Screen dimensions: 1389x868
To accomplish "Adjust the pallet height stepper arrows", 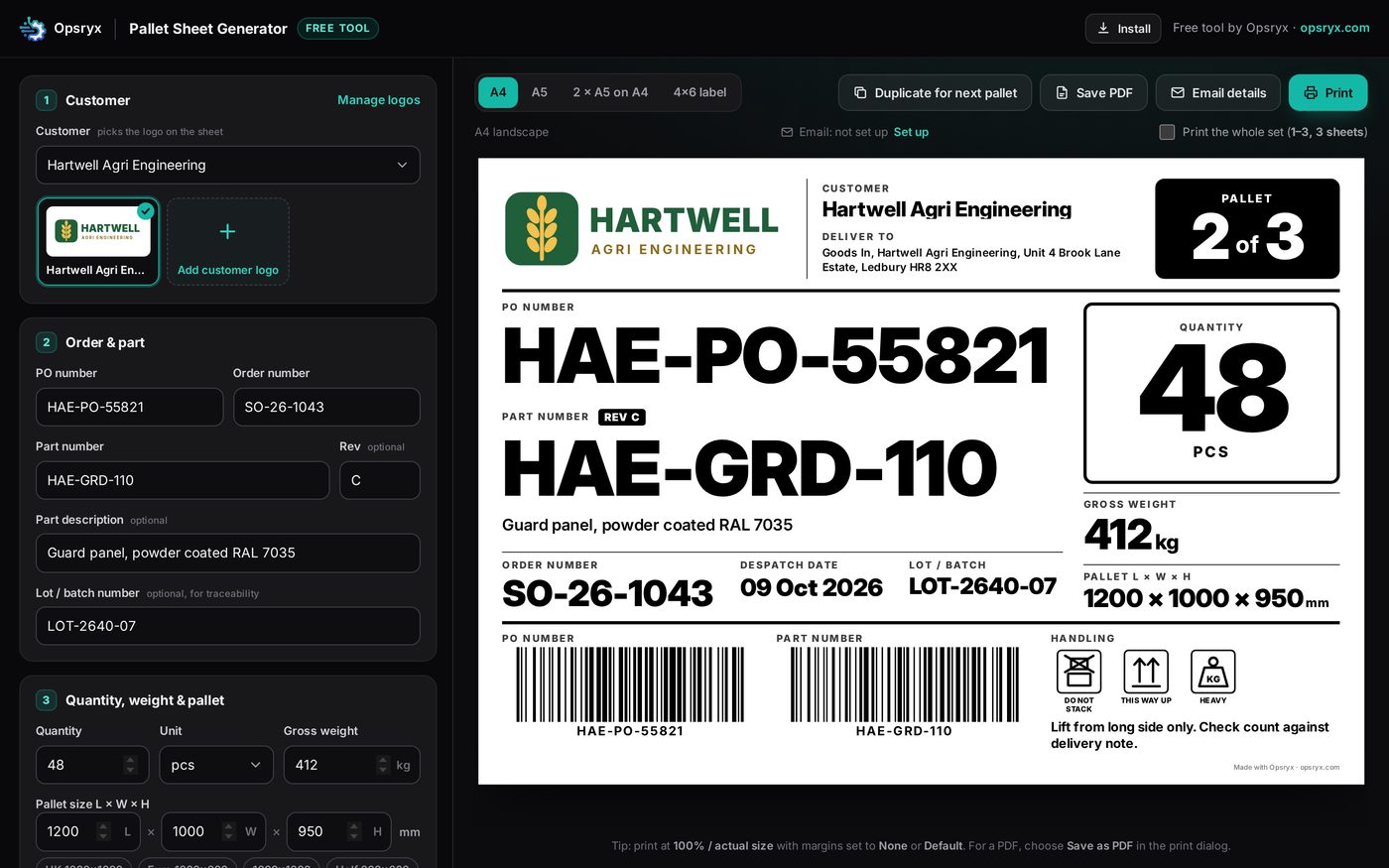I will [x=354, y=831].
